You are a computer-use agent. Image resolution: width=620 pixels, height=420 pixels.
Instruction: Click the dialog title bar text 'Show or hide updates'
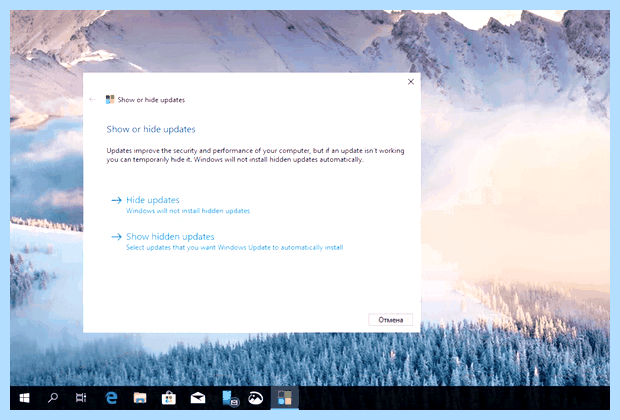151,100
